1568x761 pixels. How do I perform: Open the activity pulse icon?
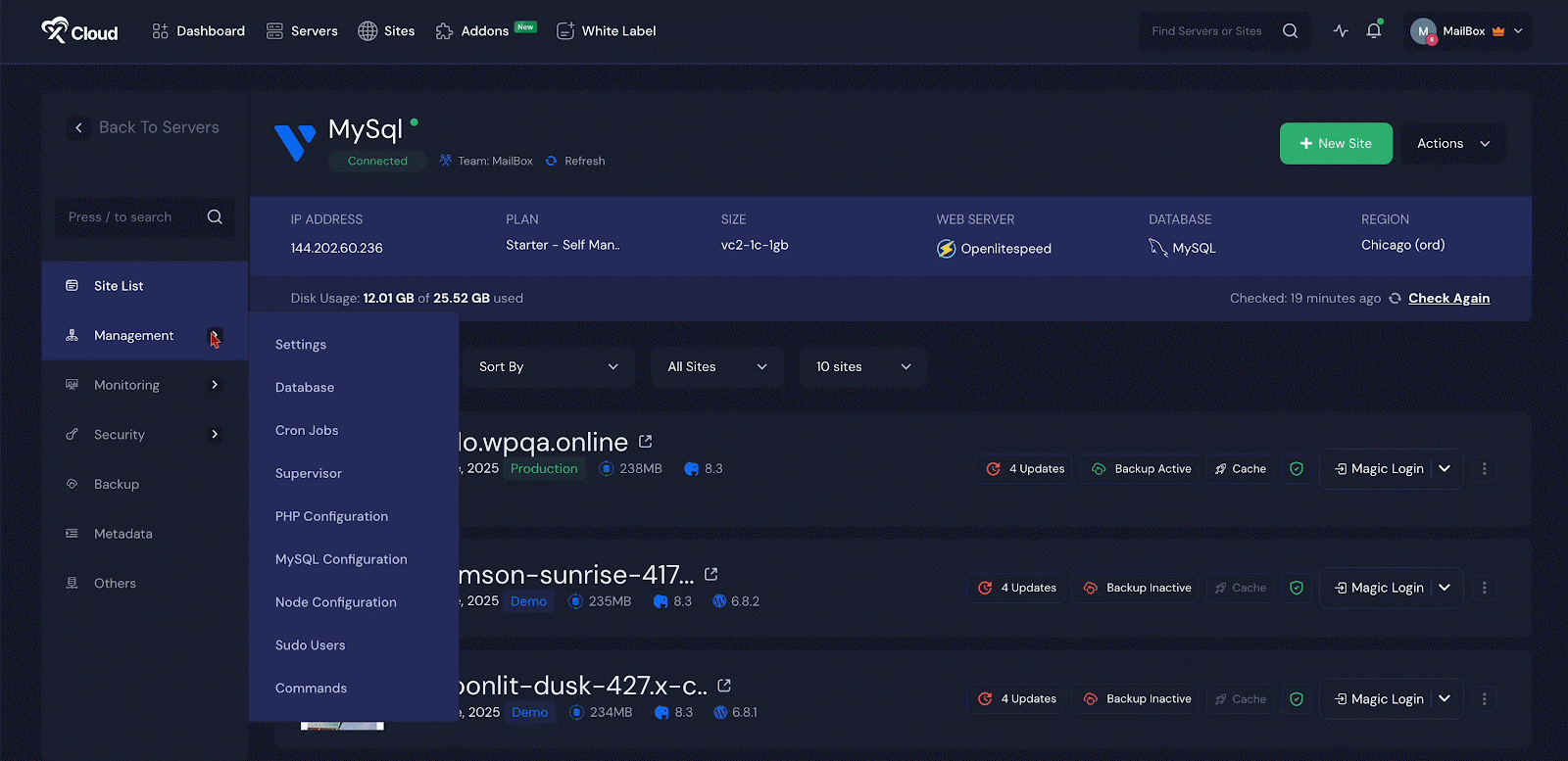(1341, 31)
